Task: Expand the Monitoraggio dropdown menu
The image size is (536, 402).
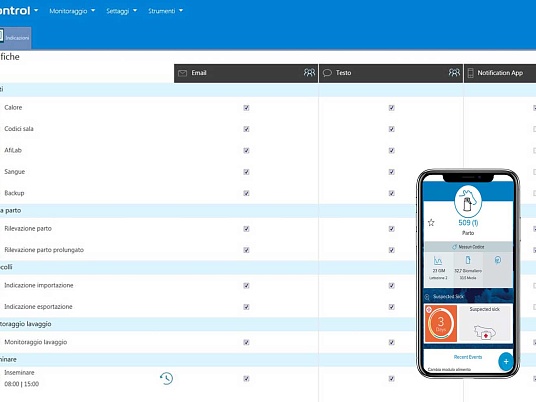Action: click(72, 11)
